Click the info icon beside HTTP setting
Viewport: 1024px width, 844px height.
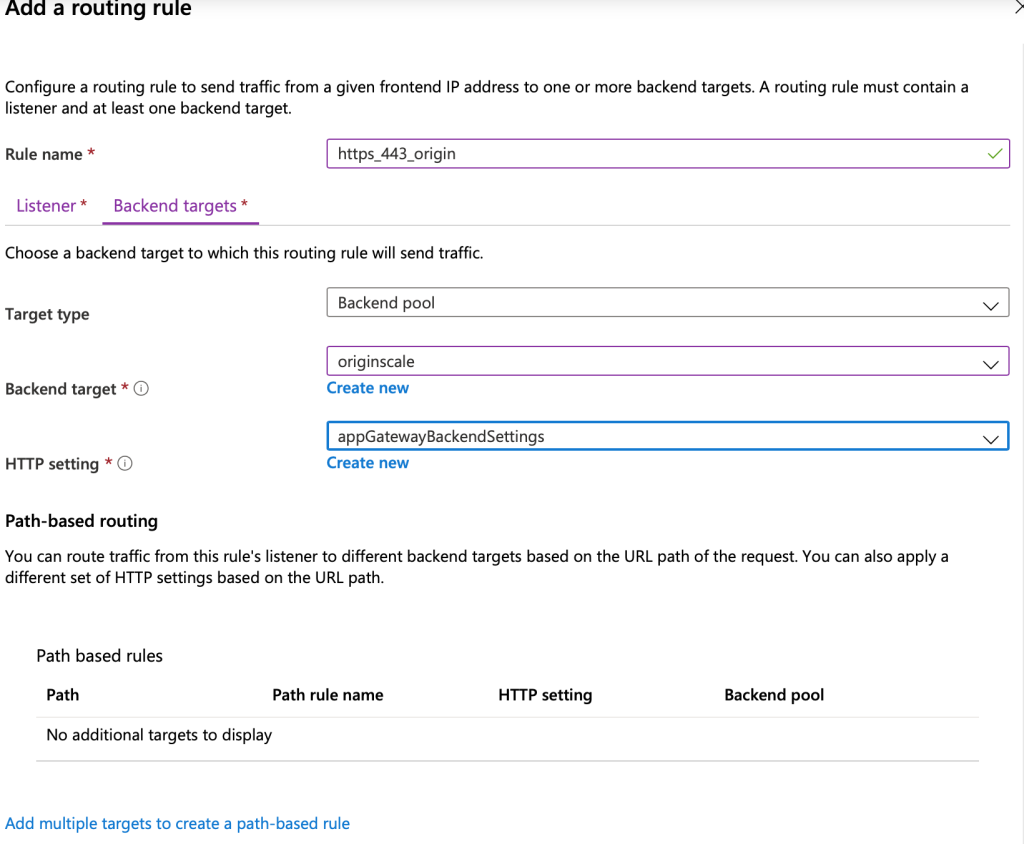pyautogui.click(x=125, y=464)
